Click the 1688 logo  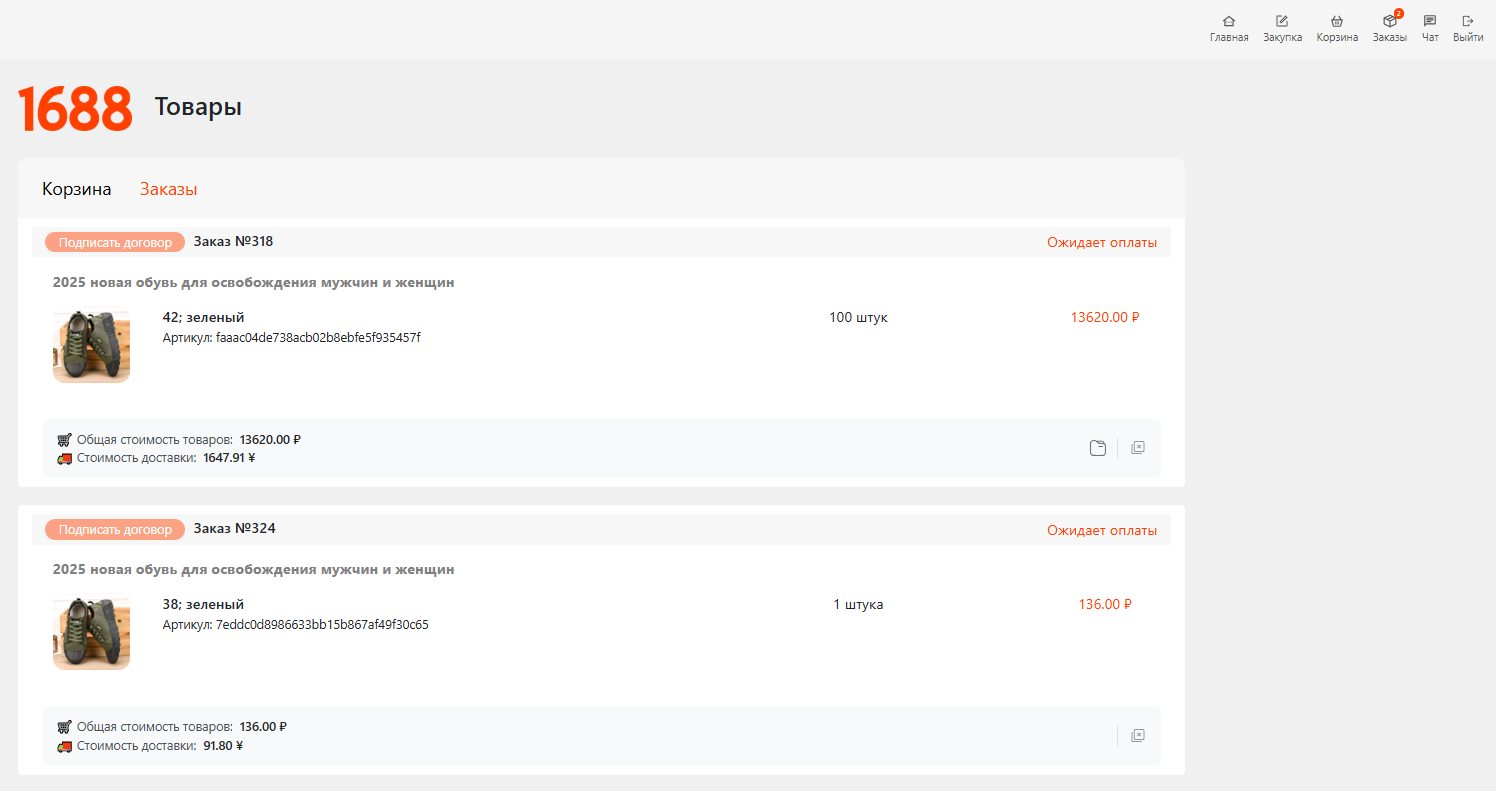[75, 108]
